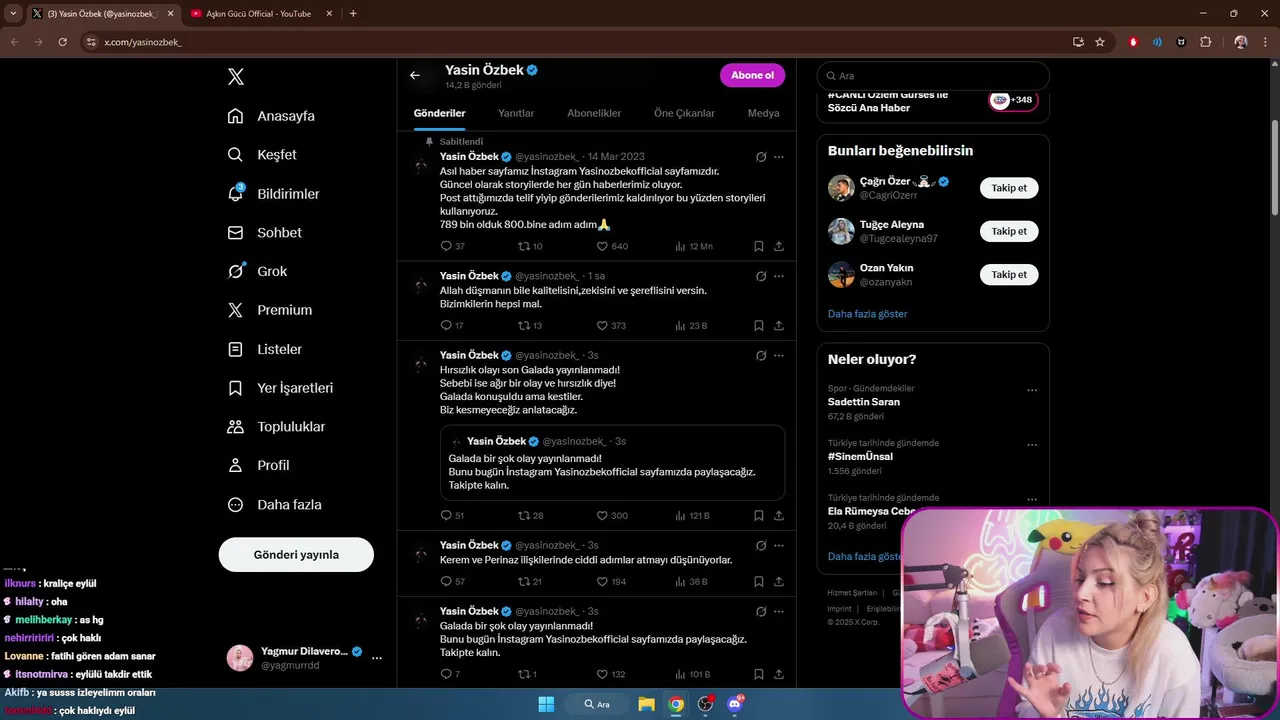Screen dimensions: 1280x720
Task: Open Sohbet messages
Action: tap(264, 232)
